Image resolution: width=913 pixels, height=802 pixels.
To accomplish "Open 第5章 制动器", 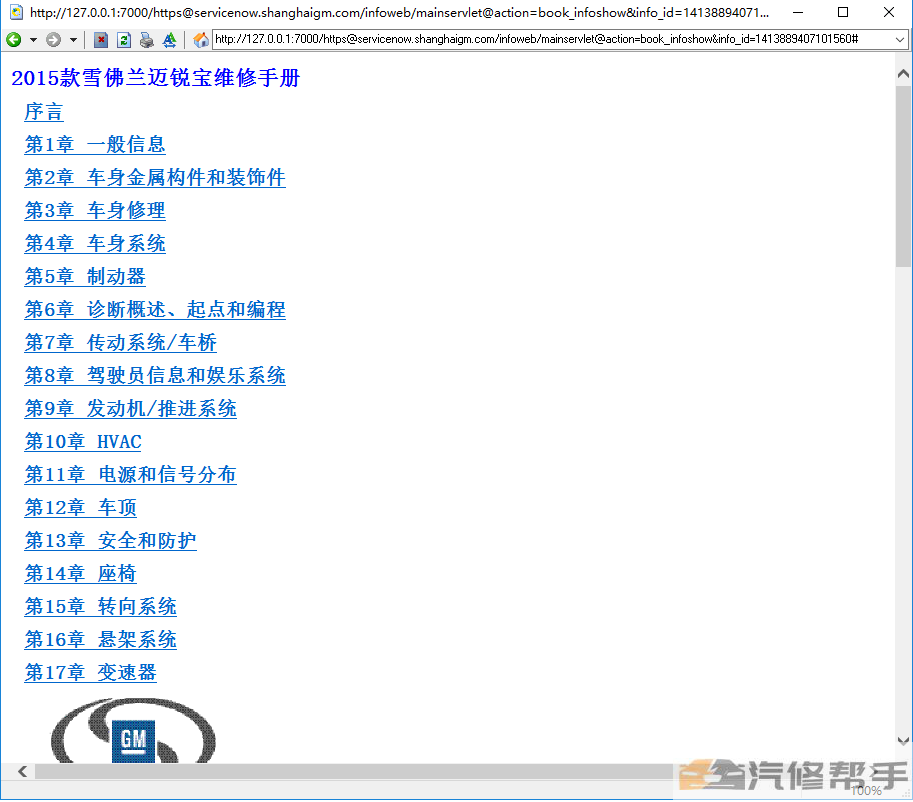I will pos(85,277).
